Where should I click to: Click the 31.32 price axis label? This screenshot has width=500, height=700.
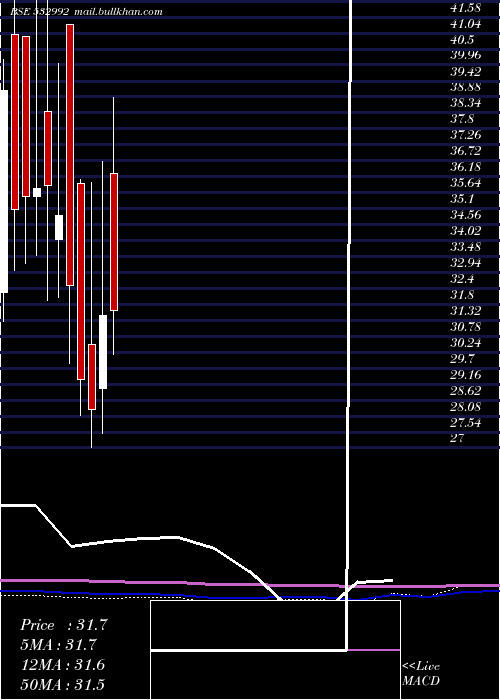click(x=466, y=311)
